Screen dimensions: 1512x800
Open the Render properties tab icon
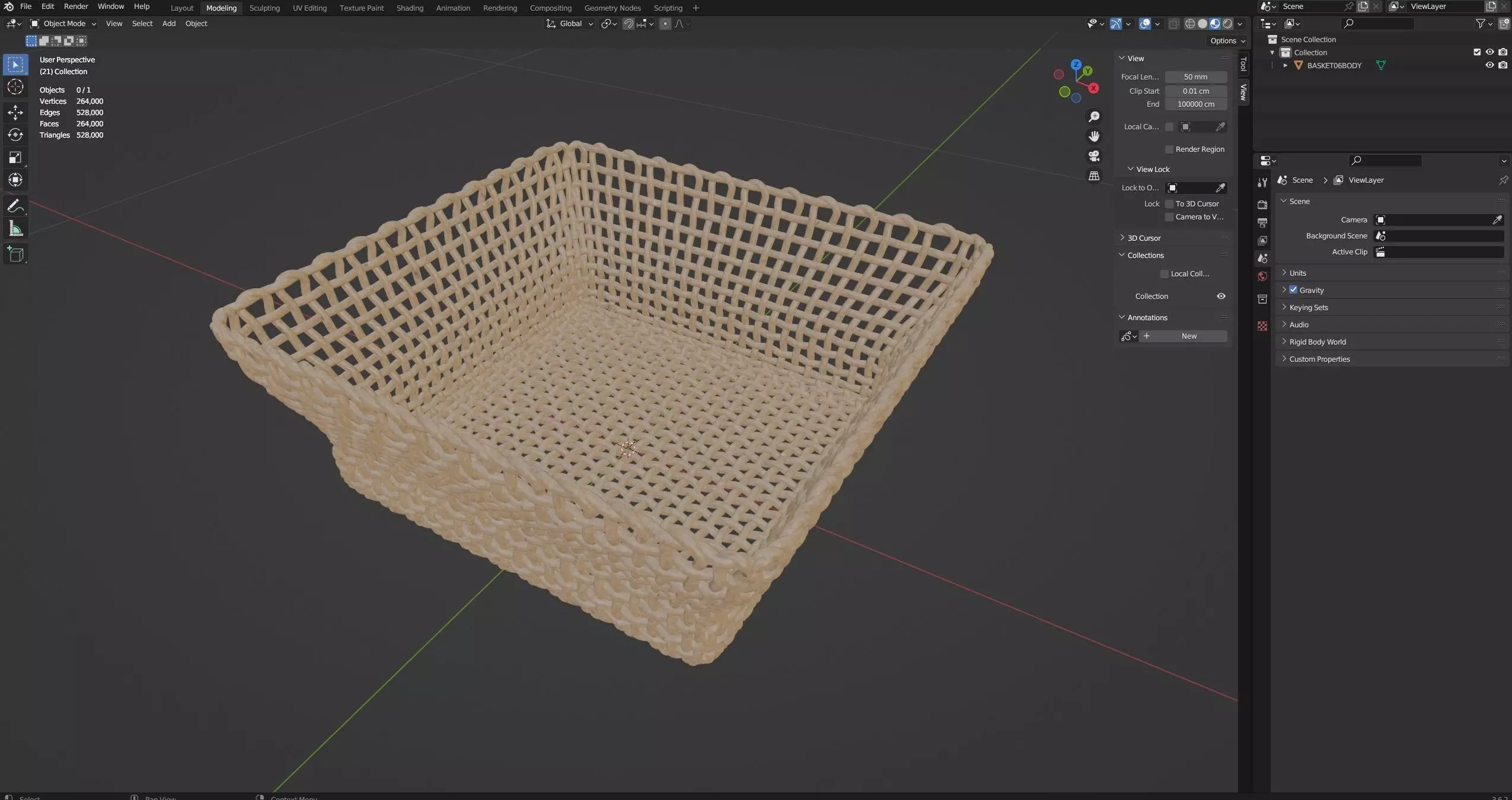coord(1262,204)
